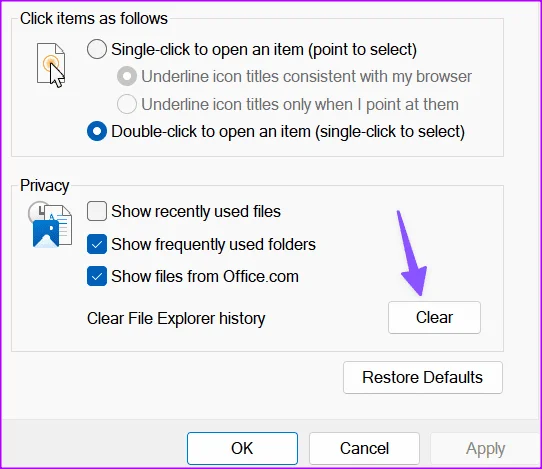Dismiss the dialog with Cancel
This screenshot has width=542, height=469.
pyautogui.click(x=364, y=448)
